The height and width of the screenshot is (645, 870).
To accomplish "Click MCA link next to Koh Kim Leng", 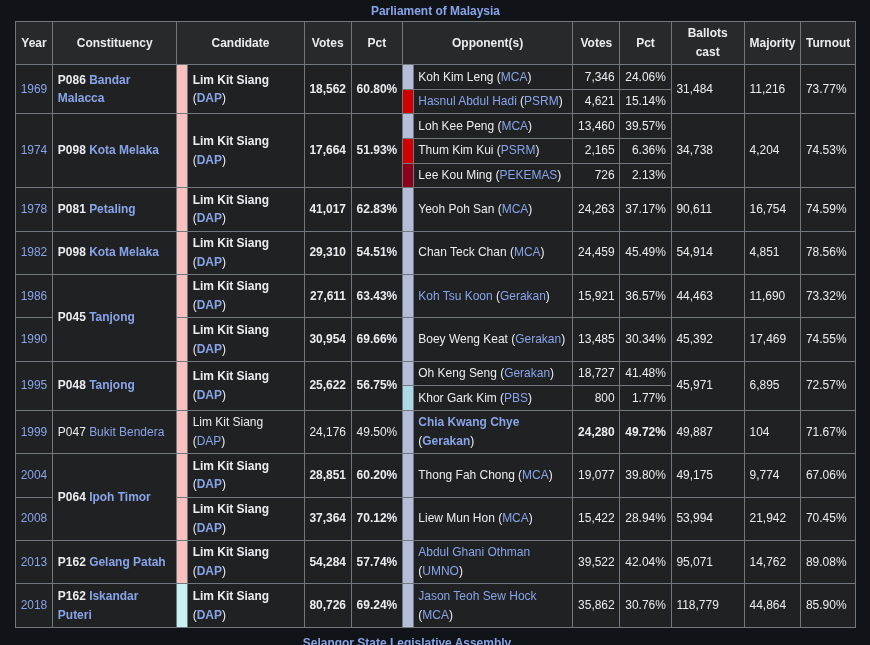I will [x=514, y=77].
